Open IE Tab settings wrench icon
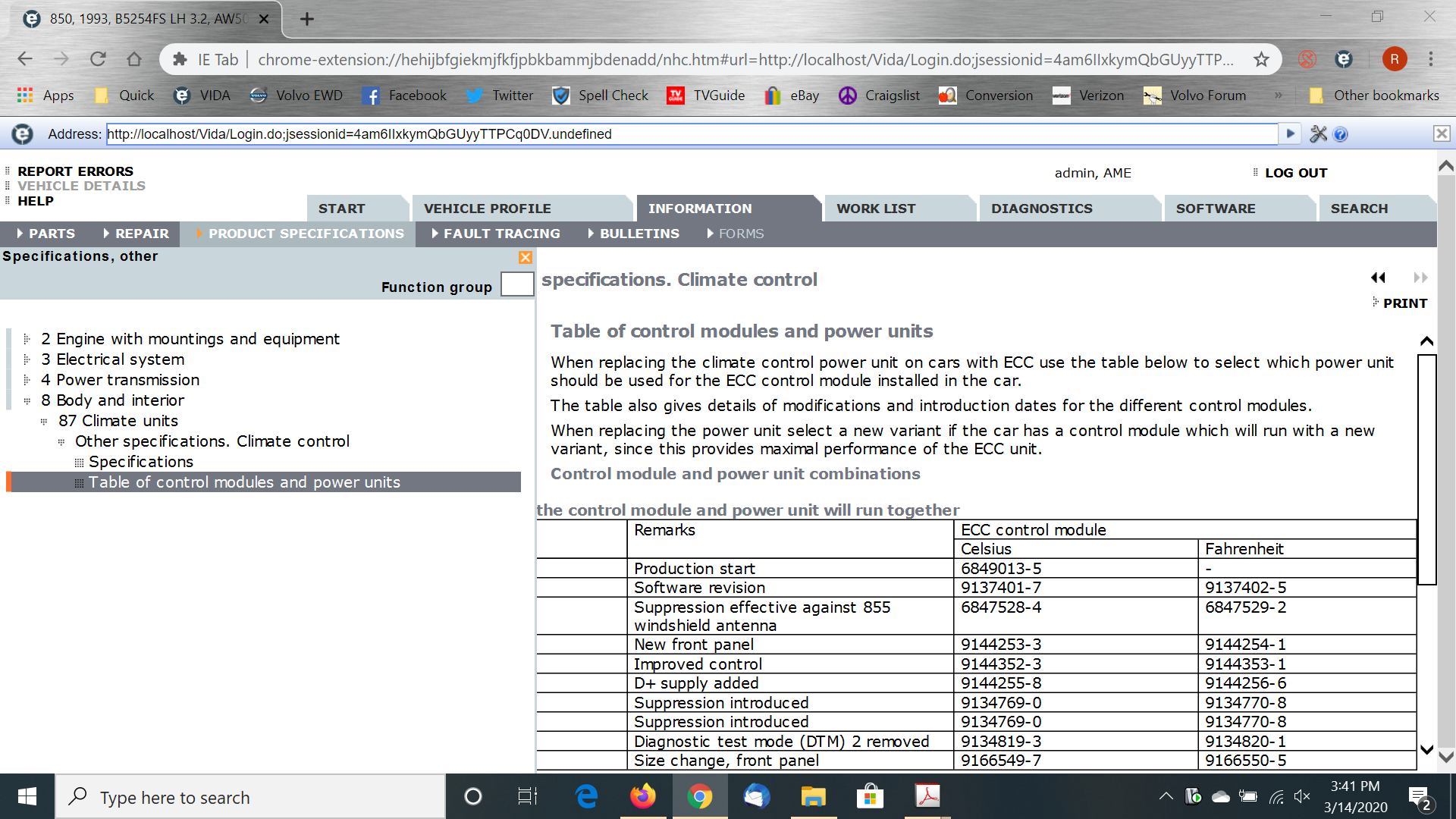 click(x=1319, y=134)
